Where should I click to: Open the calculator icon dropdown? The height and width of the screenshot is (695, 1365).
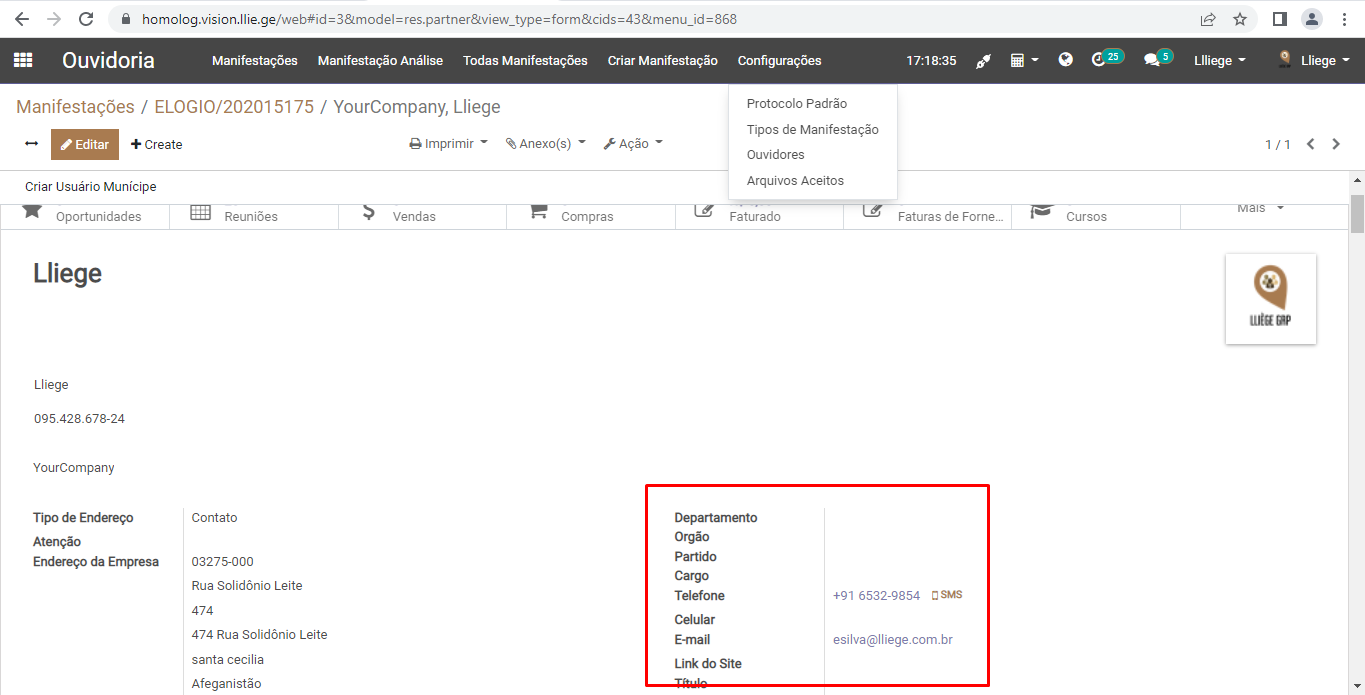1023,61
